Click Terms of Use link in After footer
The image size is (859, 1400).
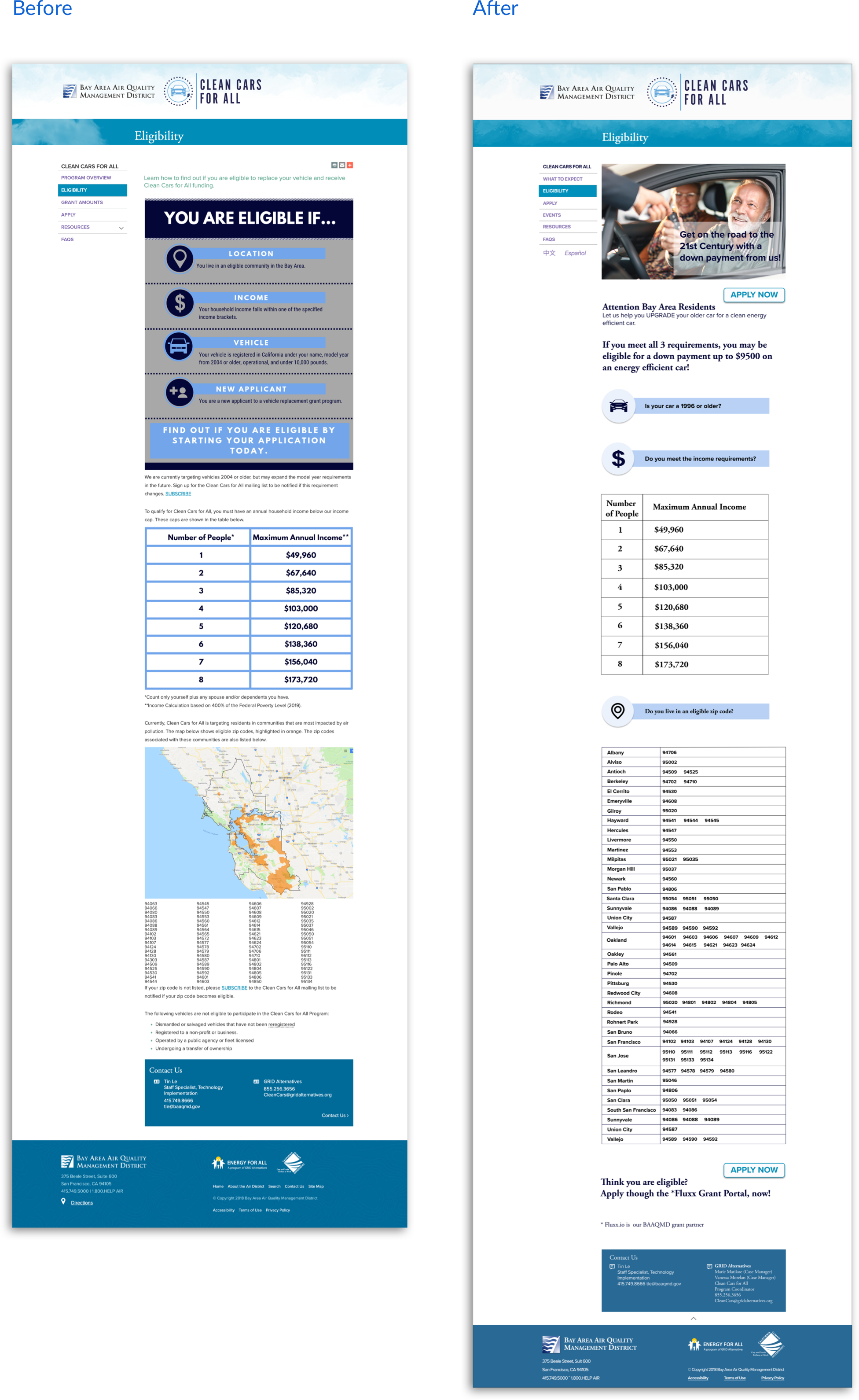pos(734,1378)
